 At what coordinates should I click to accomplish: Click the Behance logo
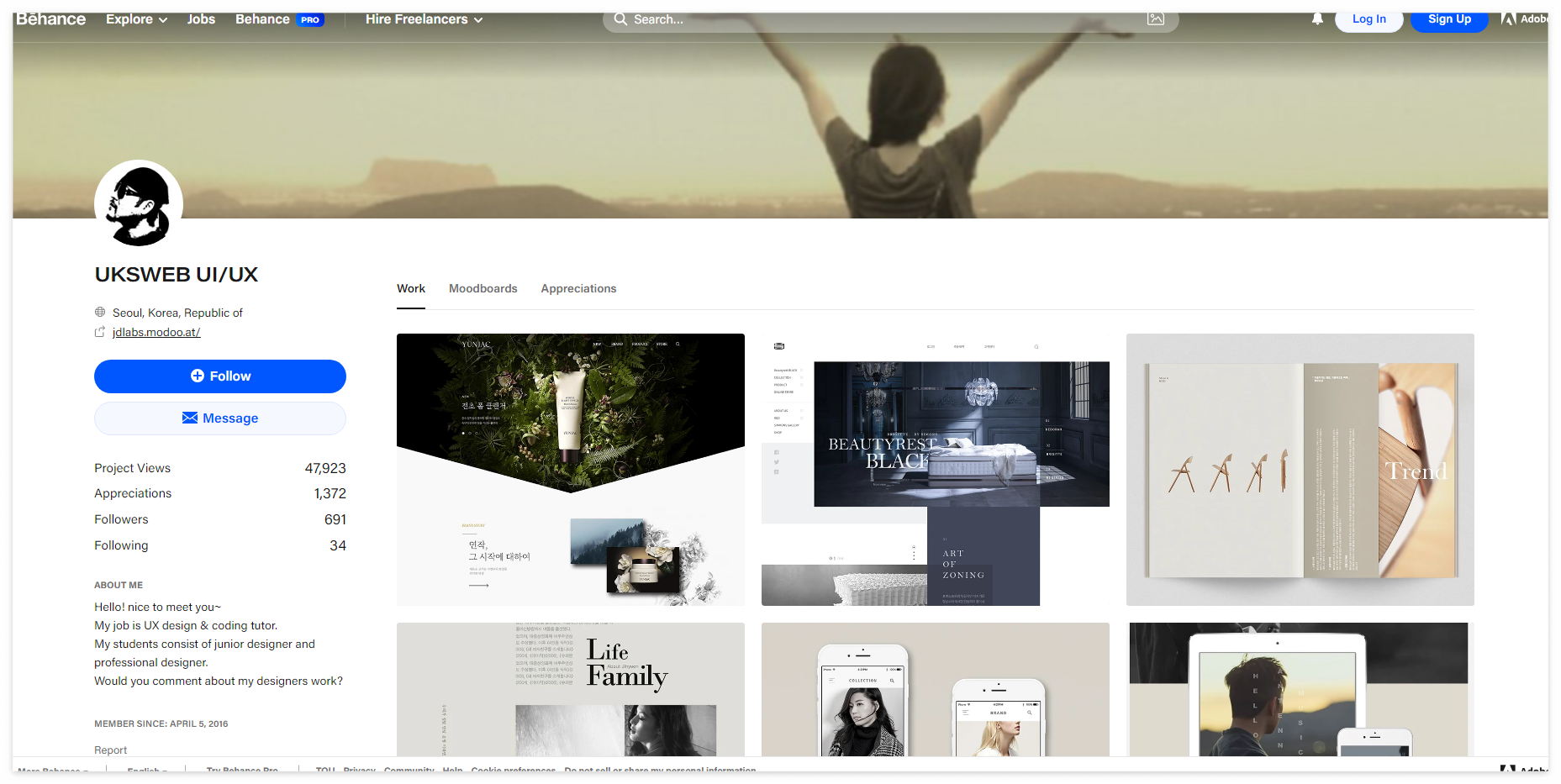[x=50, y=18]
